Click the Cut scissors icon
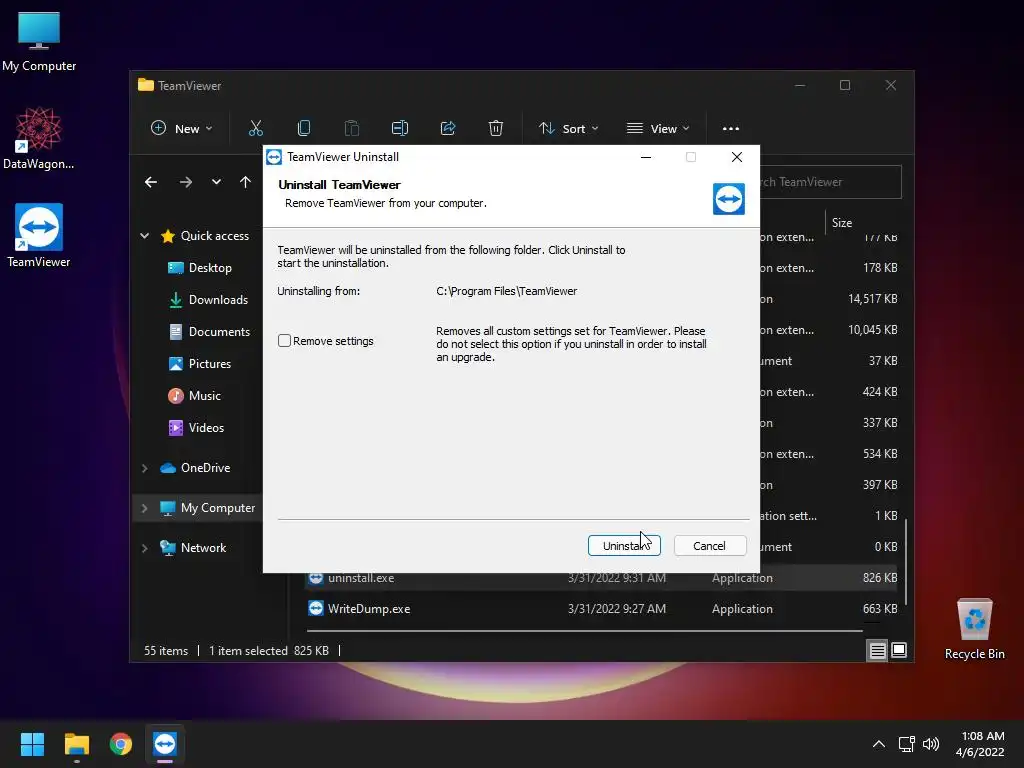 (x=255, y=128)
